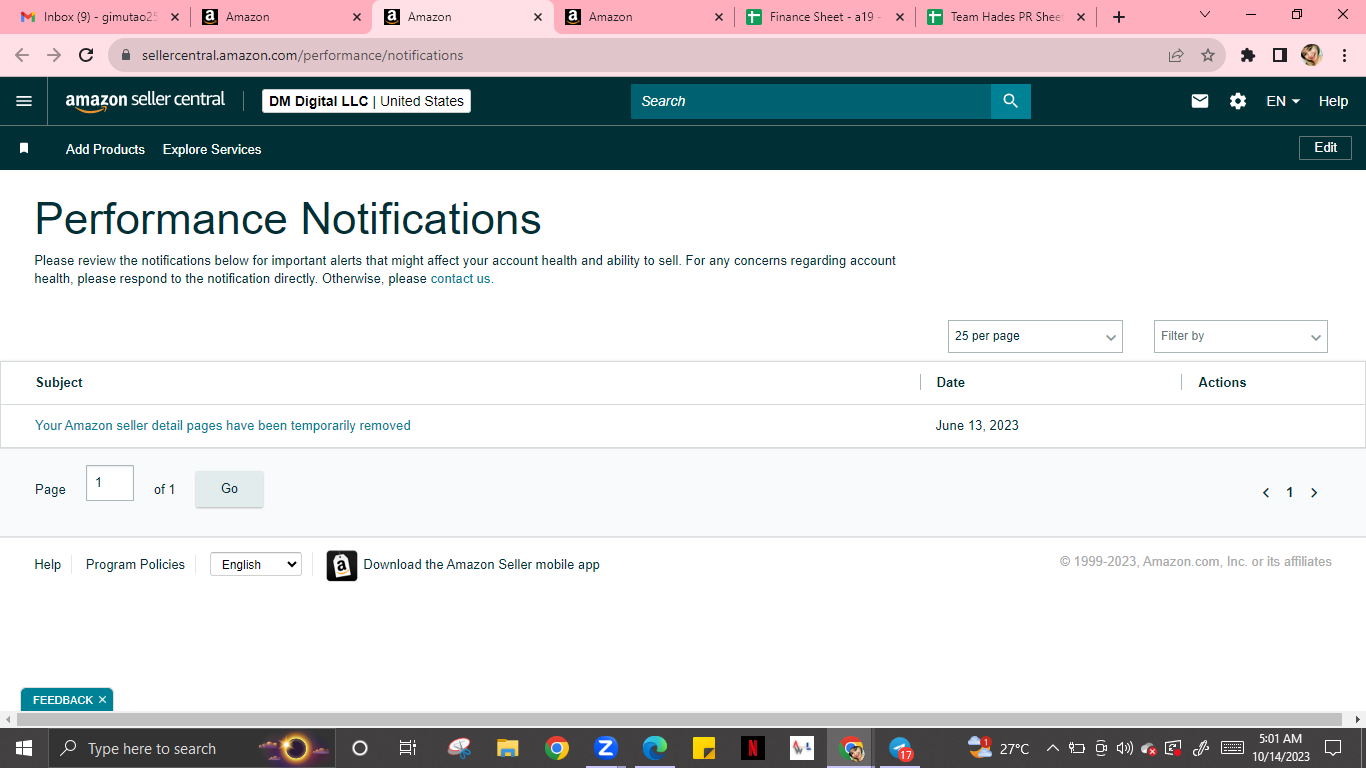1366x768 pixels.
Task: Open Task View on the taskbar
Action: click(408, 748)
